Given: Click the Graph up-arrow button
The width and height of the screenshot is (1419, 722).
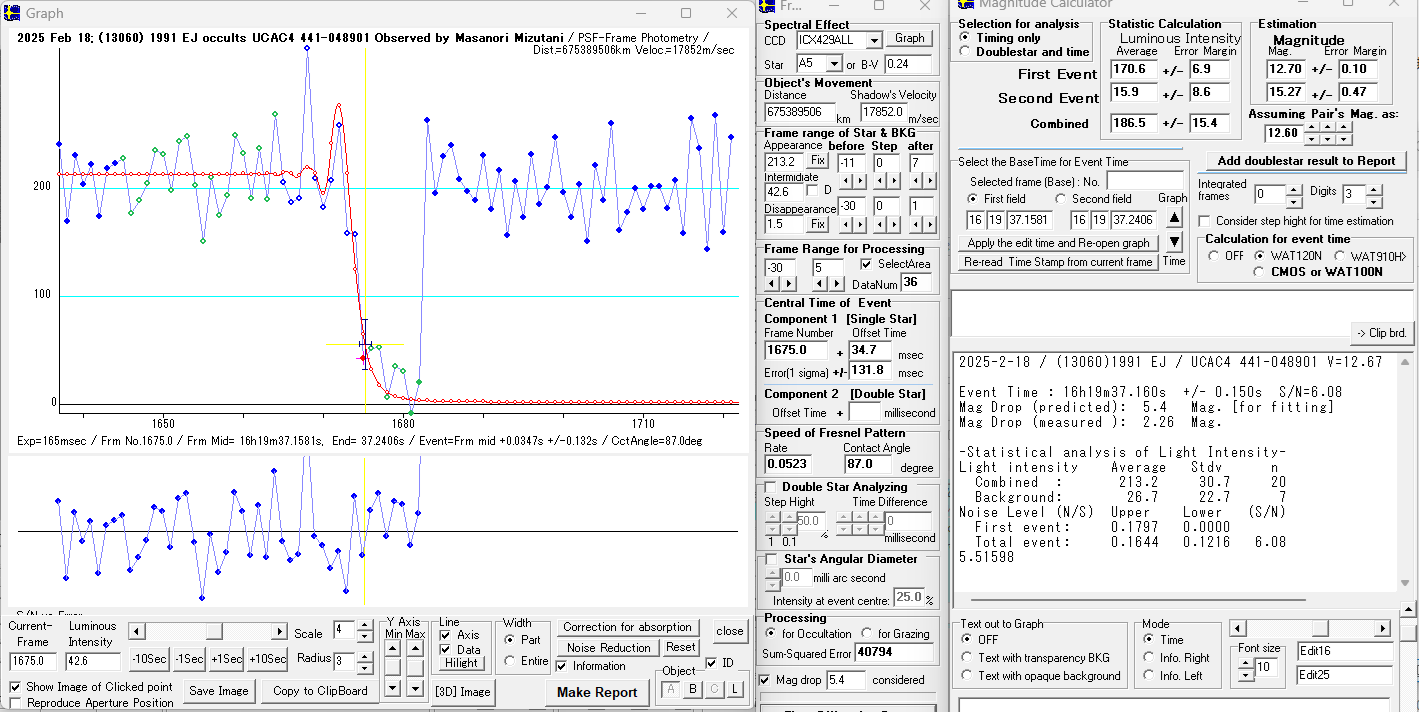Looking at the screenshot, I should [1174, 218].
